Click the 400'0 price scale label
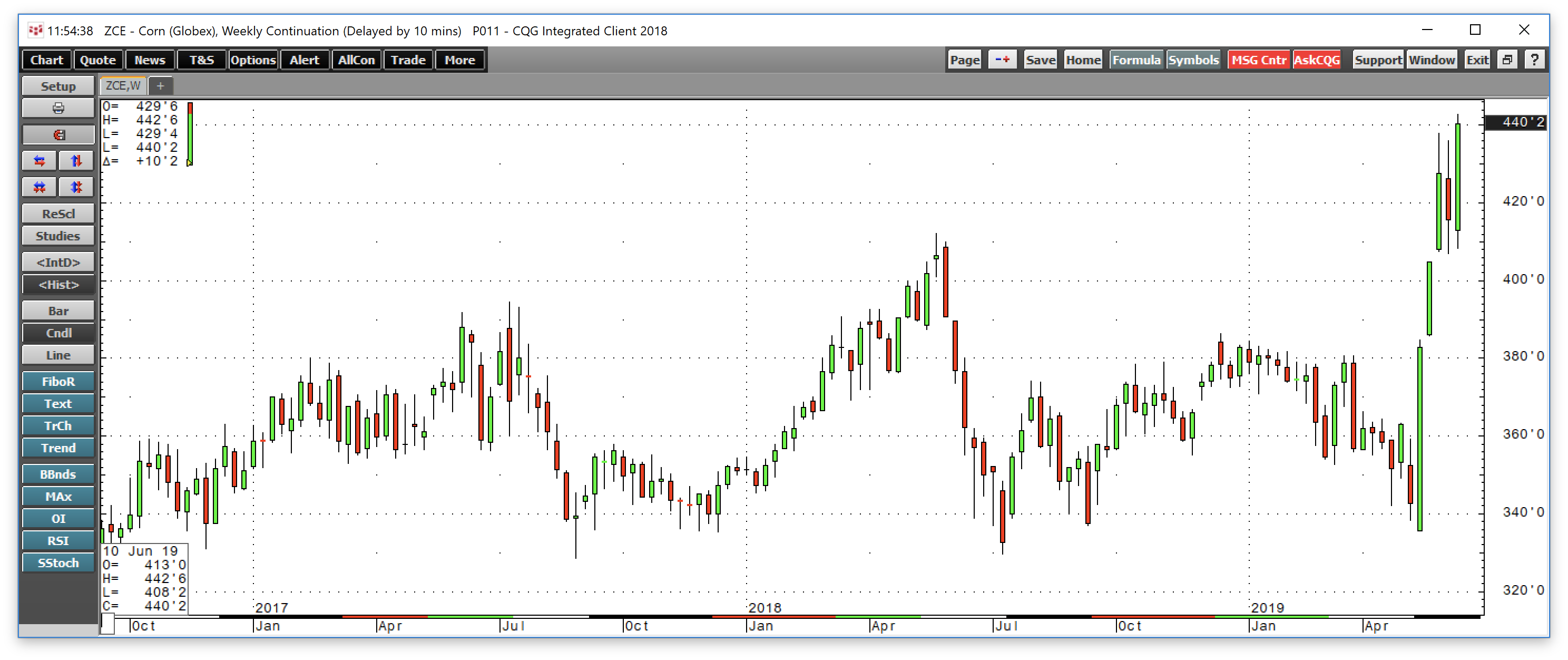 click(x=1523, y=279)
